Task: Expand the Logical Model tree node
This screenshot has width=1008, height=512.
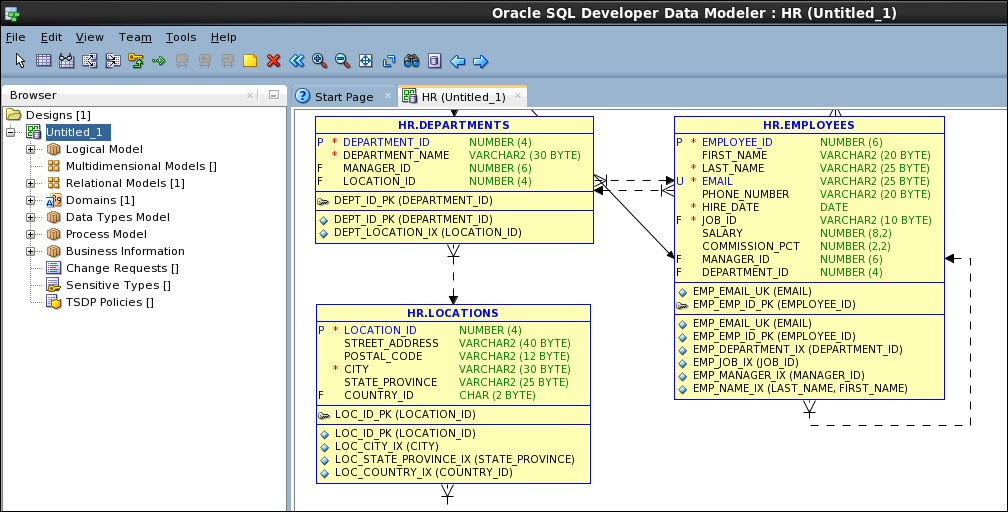Action: tap(31, 150)
